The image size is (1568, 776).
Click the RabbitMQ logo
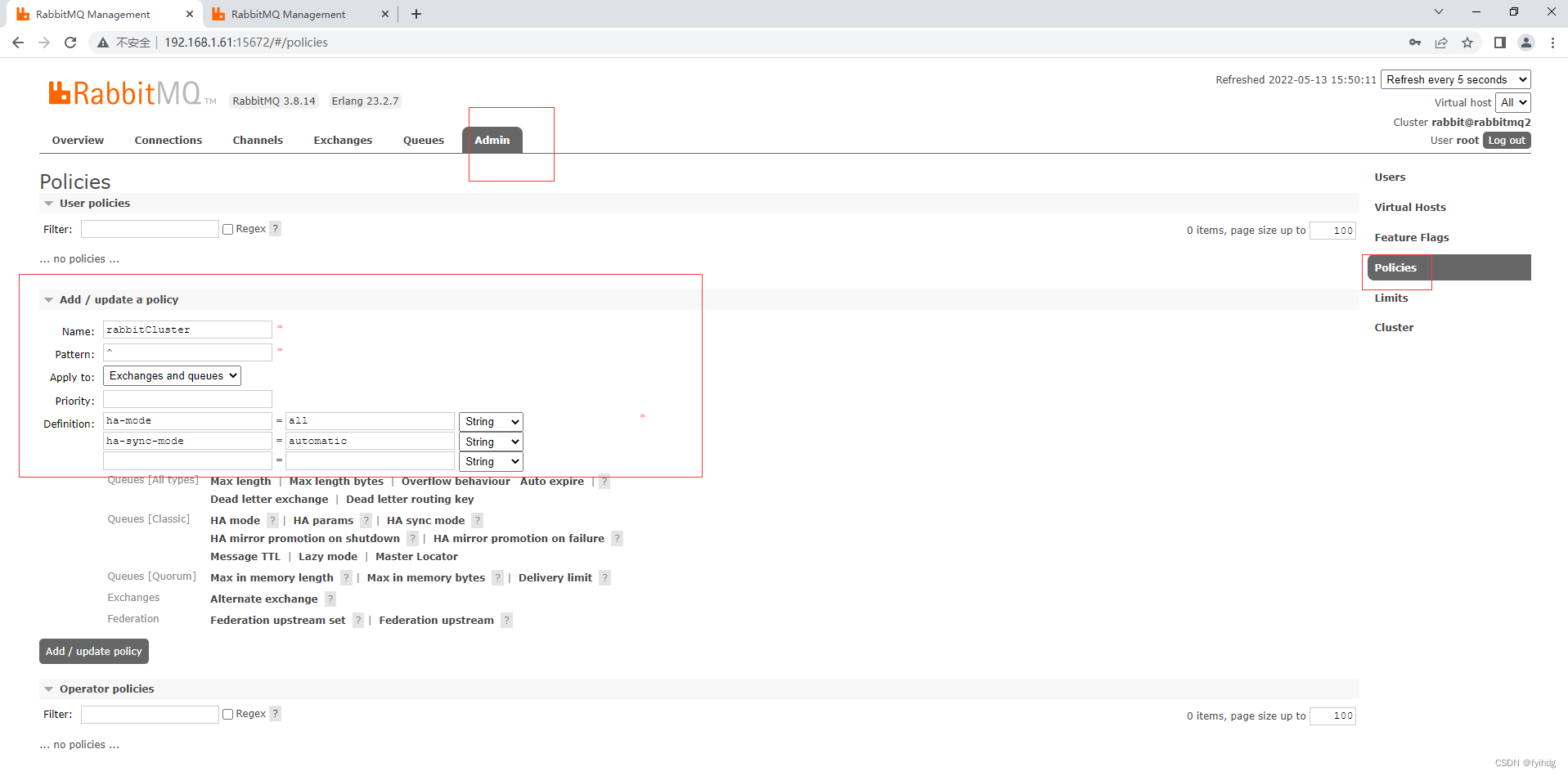click(x=132, y=93)
